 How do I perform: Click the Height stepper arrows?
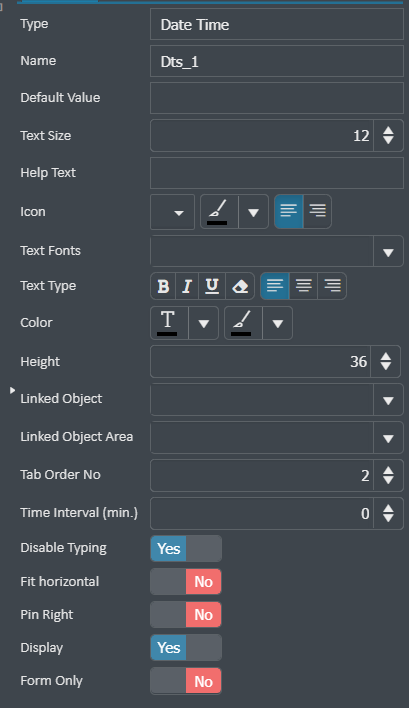pos(386,361)
